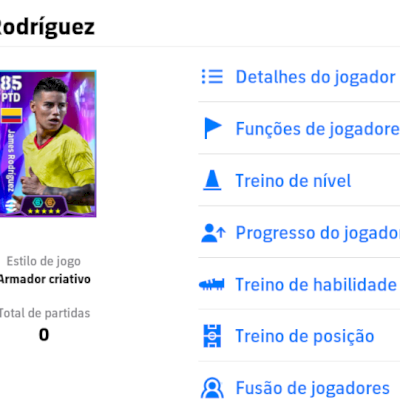Open Funções de jogadores
Screen dimensions: 400x400
pyautogui.click(x=317, y=129)
